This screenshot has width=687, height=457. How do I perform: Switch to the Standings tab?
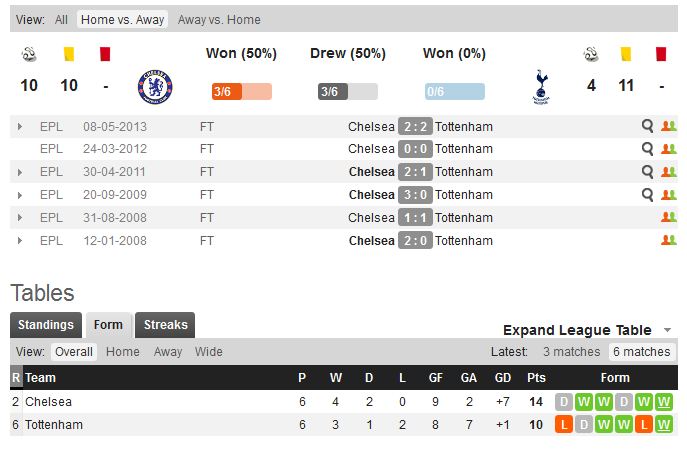click(x=46, y=325)
